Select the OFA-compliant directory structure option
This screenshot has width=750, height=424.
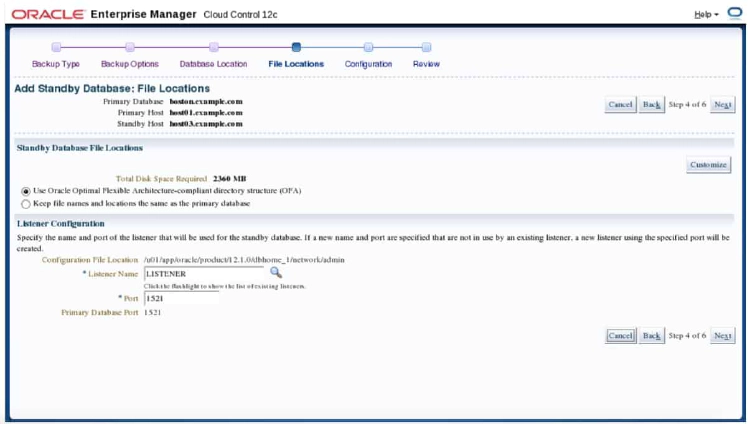pos(26,191)
